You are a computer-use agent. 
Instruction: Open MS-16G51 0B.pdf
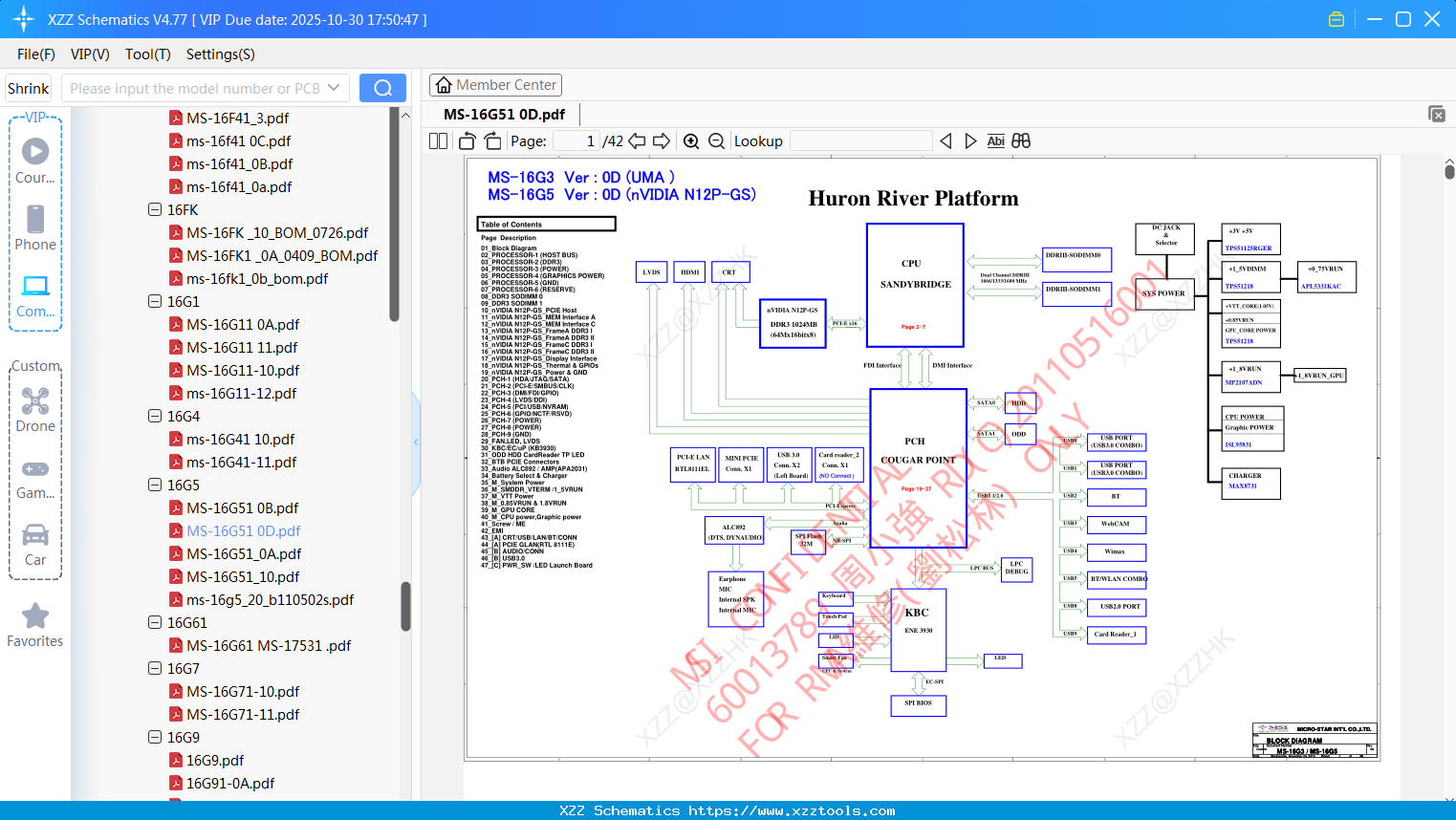point(243,507)
